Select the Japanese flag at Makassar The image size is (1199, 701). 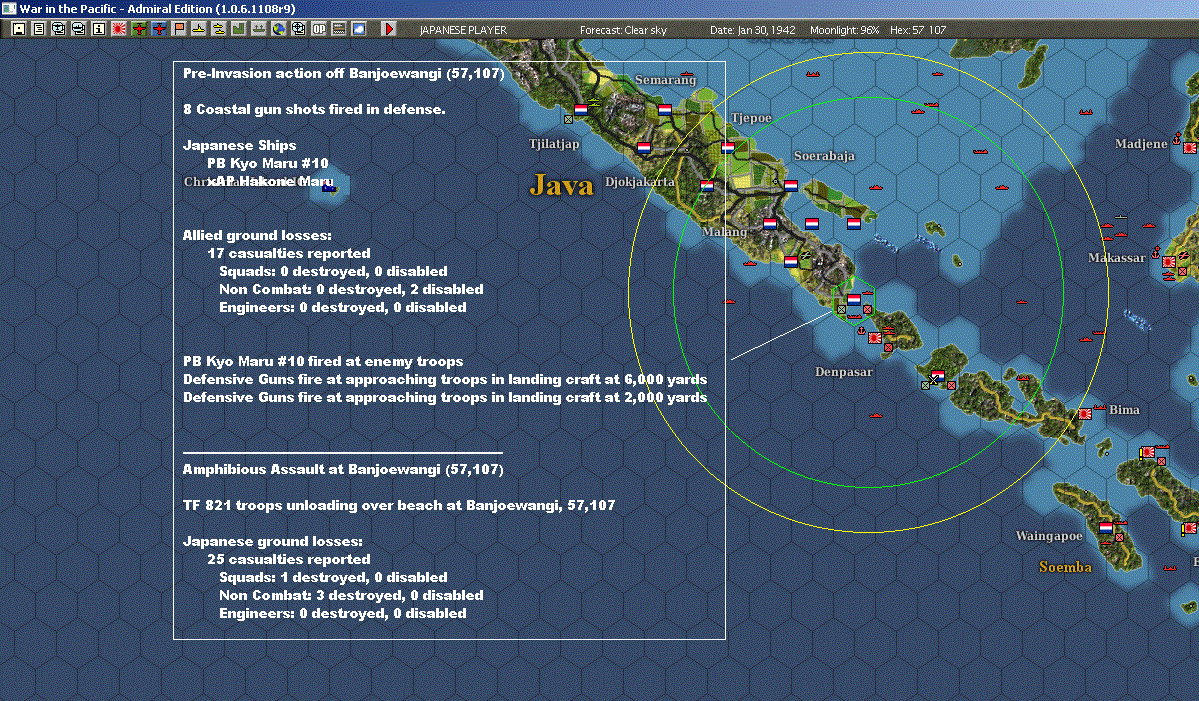(x=1168, y=261)
